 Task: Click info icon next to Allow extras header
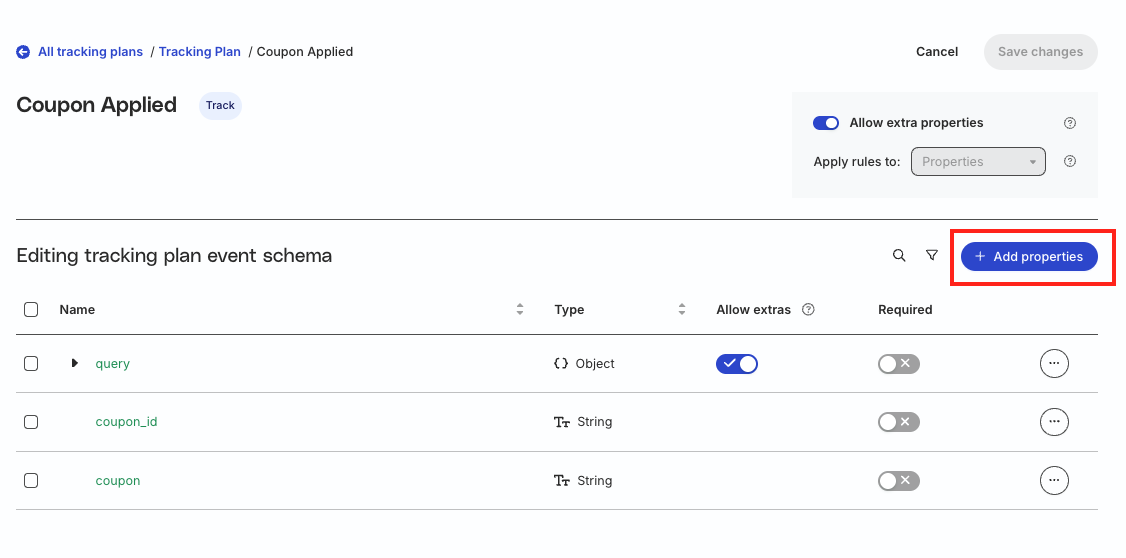pyautogui.click(x=808, y=310)
